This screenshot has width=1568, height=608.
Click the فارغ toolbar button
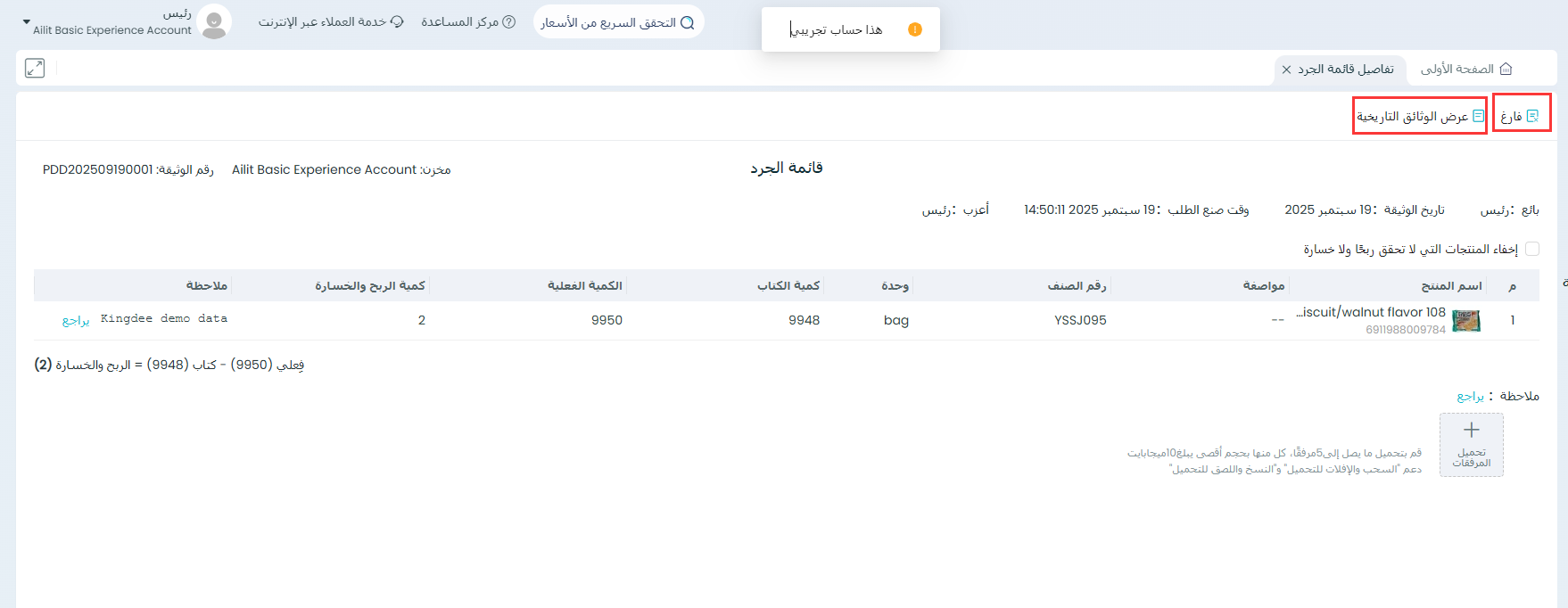[x=1521, y=116]
